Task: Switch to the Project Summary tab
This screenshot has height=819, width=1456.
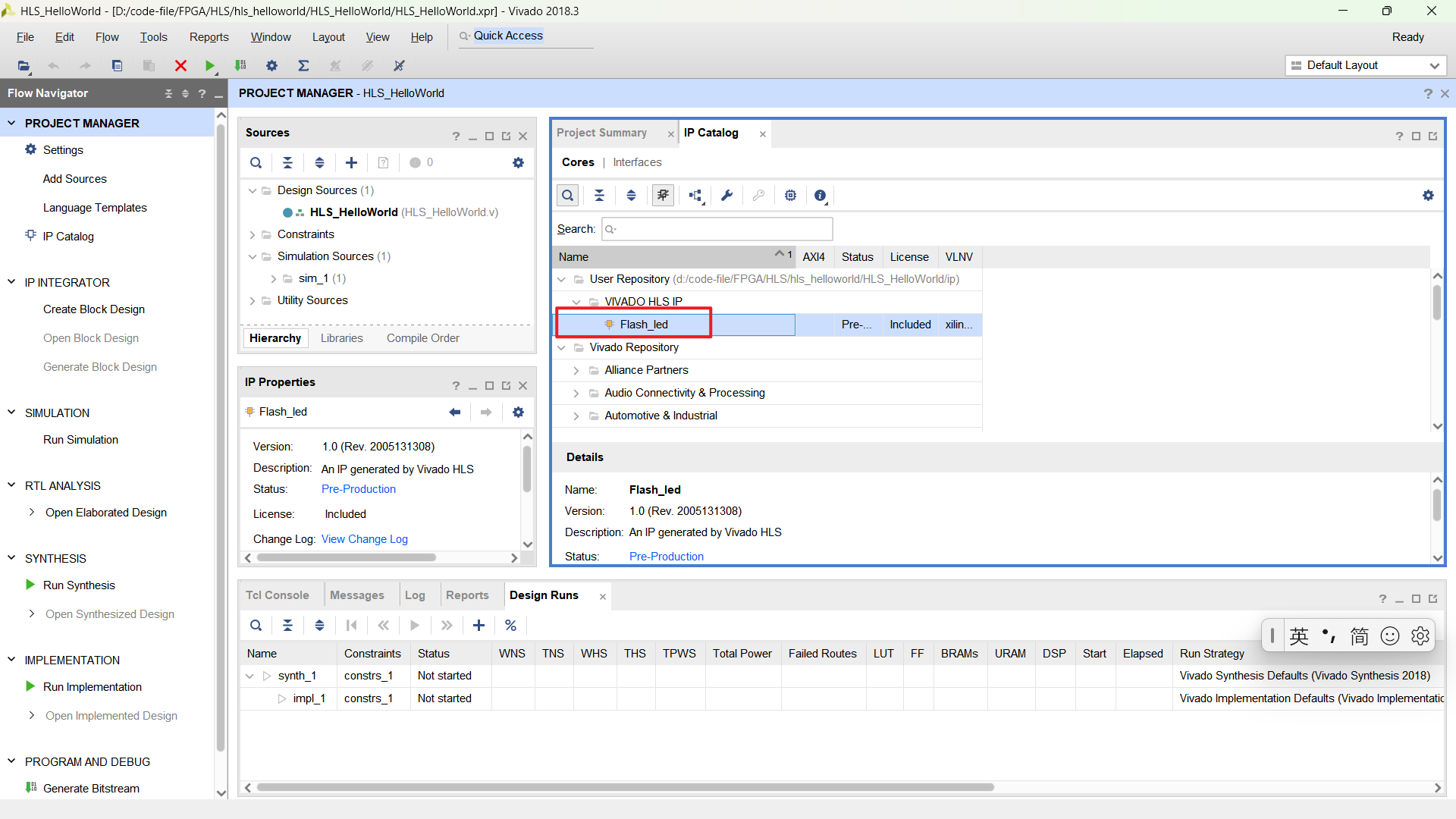Action: coord(601,133)
